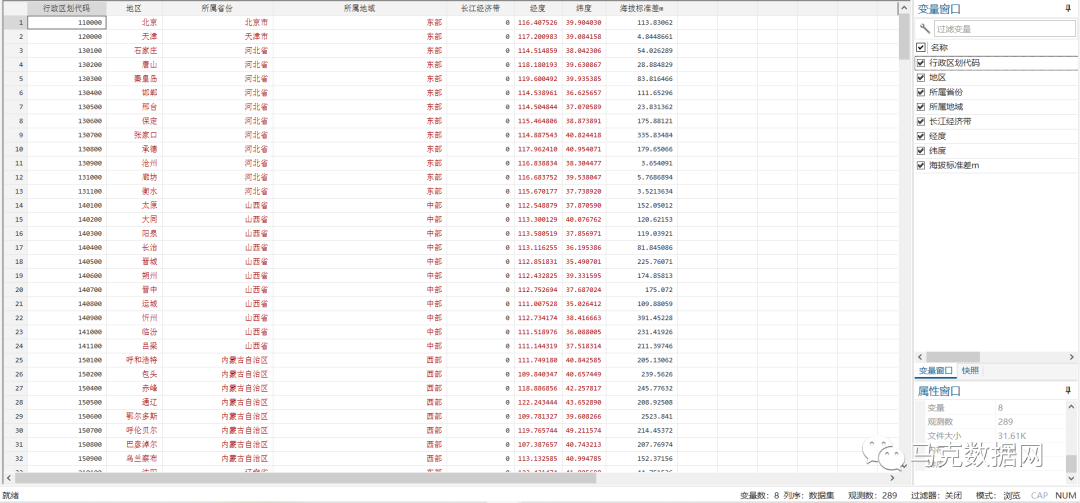Screen dimensions: 1080x503
Task: Uncheck the 纬度 variable checkbox
Action: (921, 150)
